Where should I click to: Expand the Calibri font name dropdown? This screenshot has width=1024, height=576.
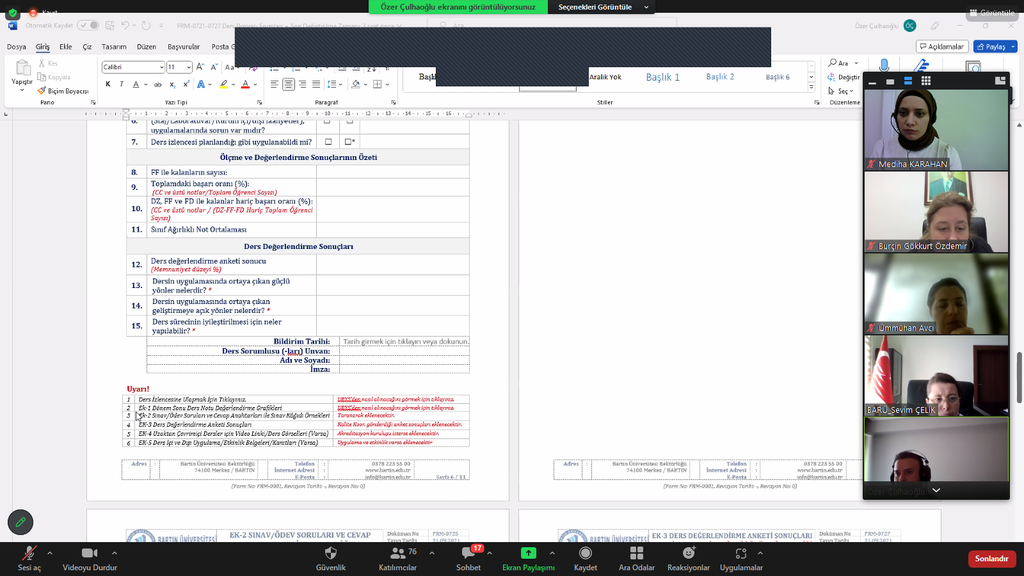pos(160,68)
